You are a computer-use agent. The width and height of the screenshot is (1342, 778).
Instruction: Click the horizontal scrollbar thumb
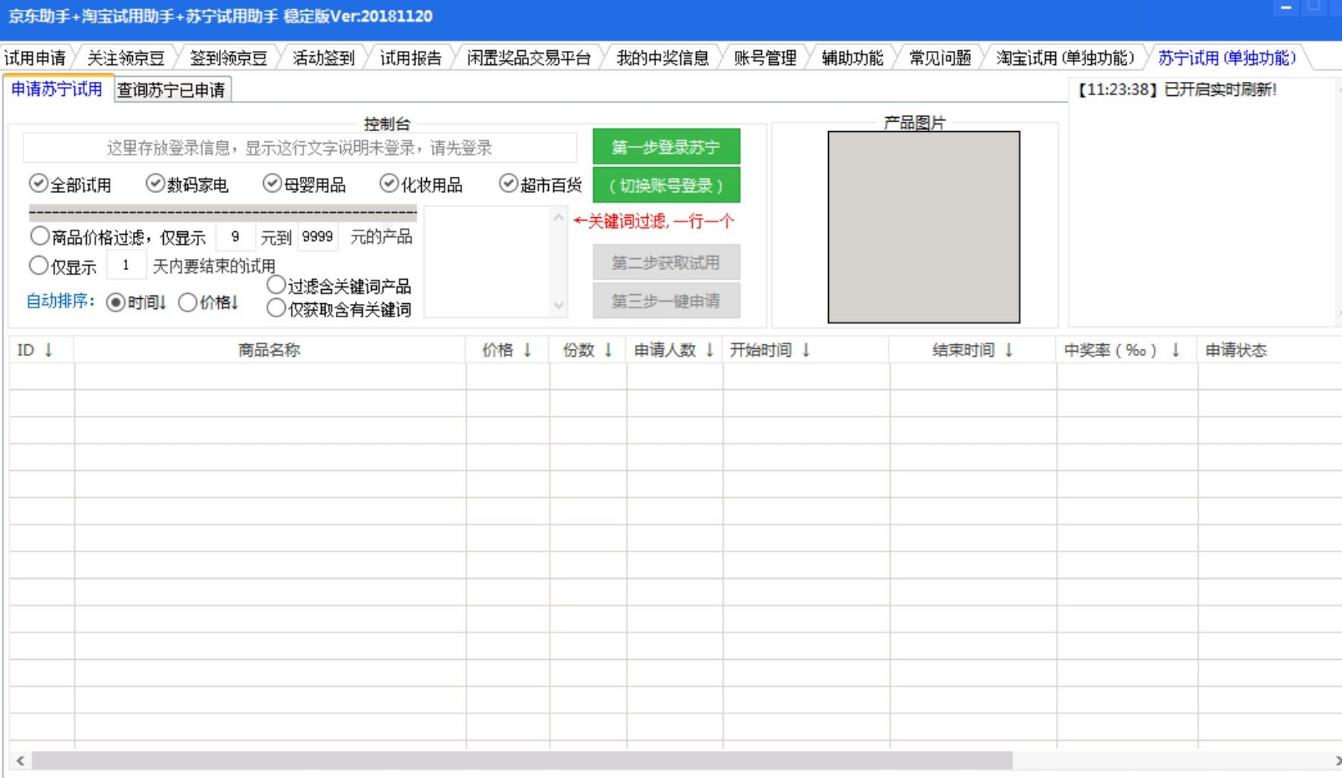pyautogui.click(x=522, y=761)
